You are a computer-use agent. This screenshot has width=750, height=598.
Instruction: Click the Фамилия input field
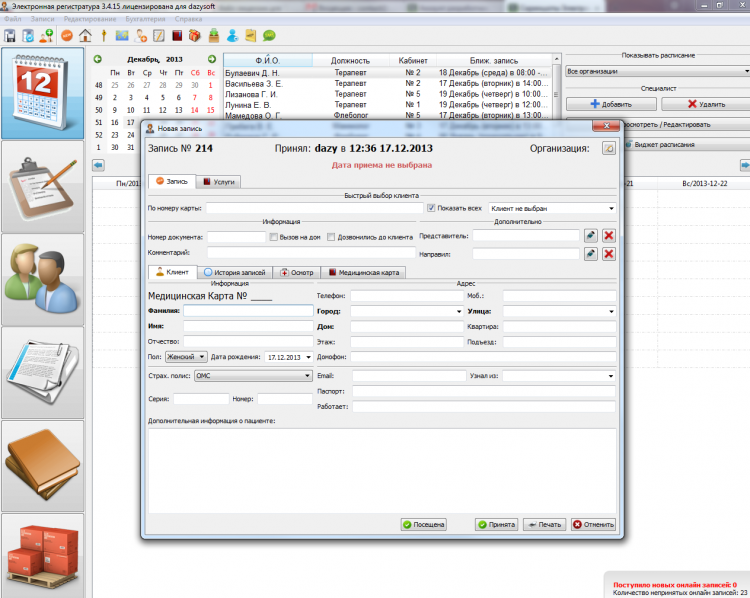pyautogui.click(x=248, y=311)
